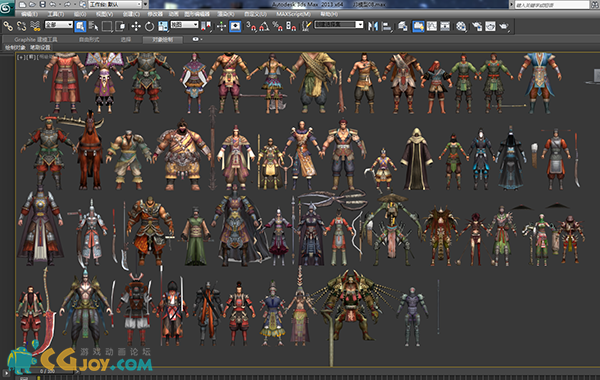Screen dimensions: 600x380
Task: Open the Views (V) menu
Action: 104,14
